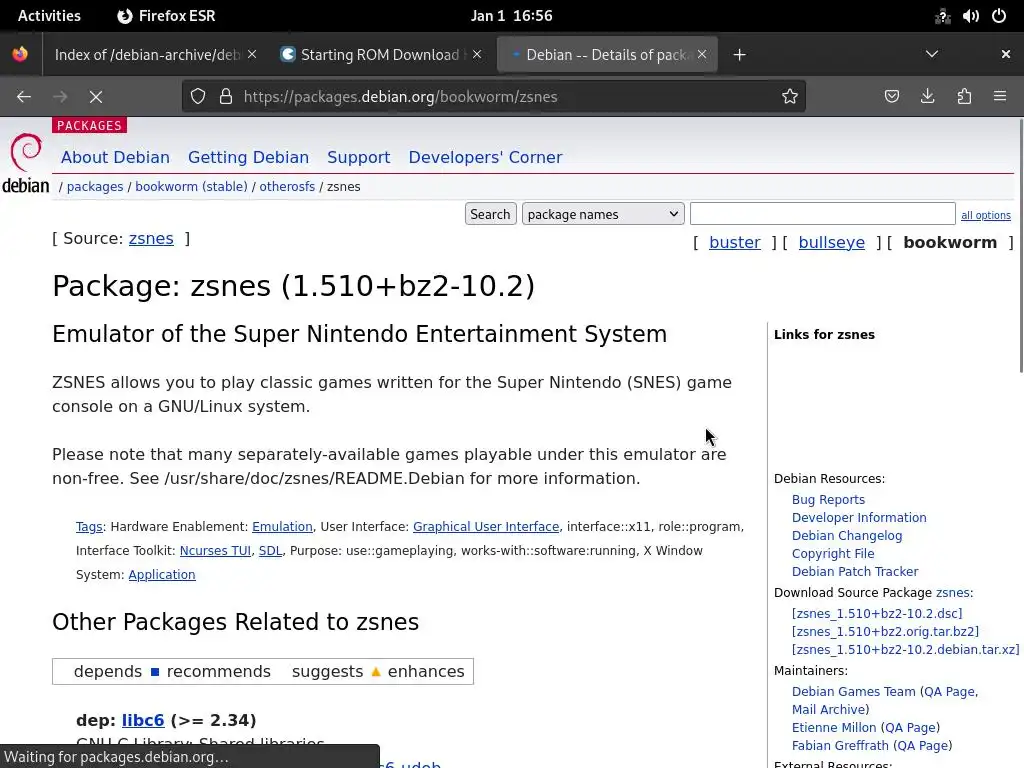The image size is (1024, 768).
Task: Open Developers' Corner in the navigation
Action: [x=485, y=157]
